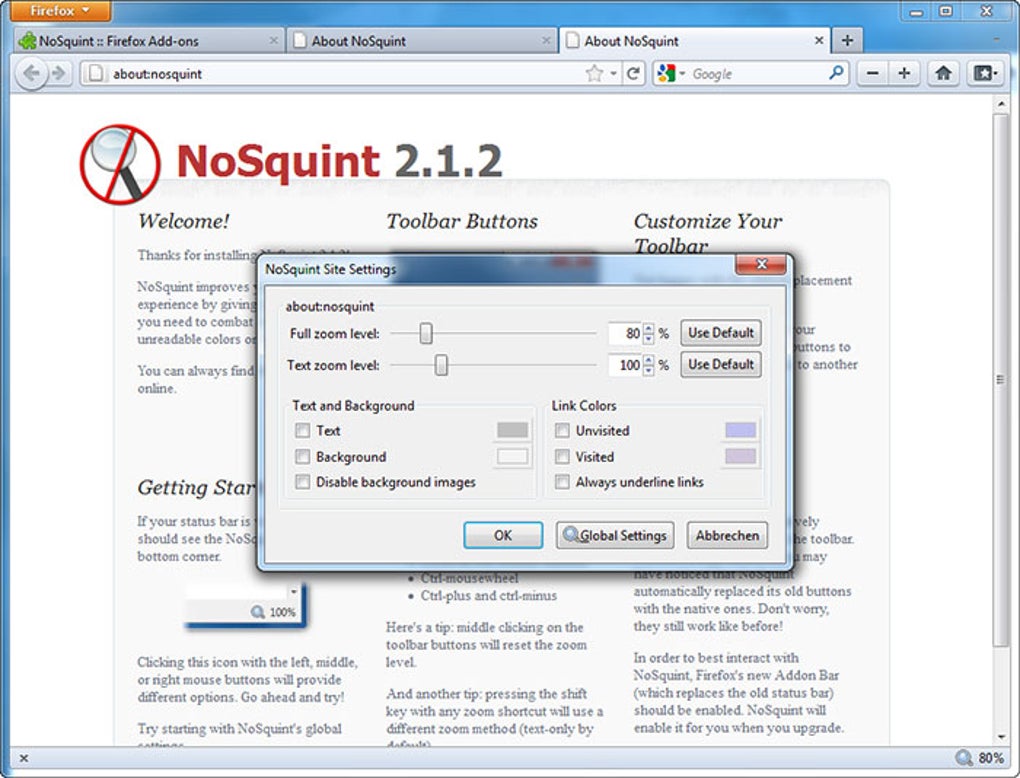
Task: Open the Firefox application menu
Action: [60, 11]
